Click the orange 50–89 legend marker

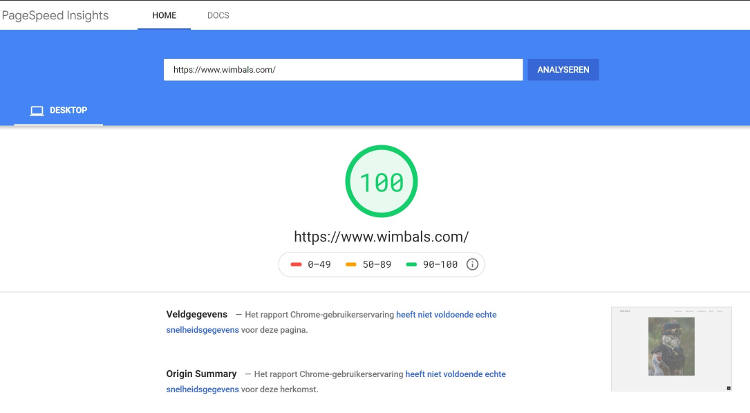tap(351, 264)
